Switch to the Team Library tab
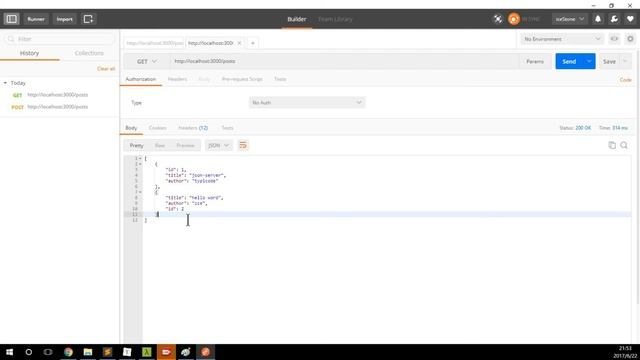 coord(335,19)
